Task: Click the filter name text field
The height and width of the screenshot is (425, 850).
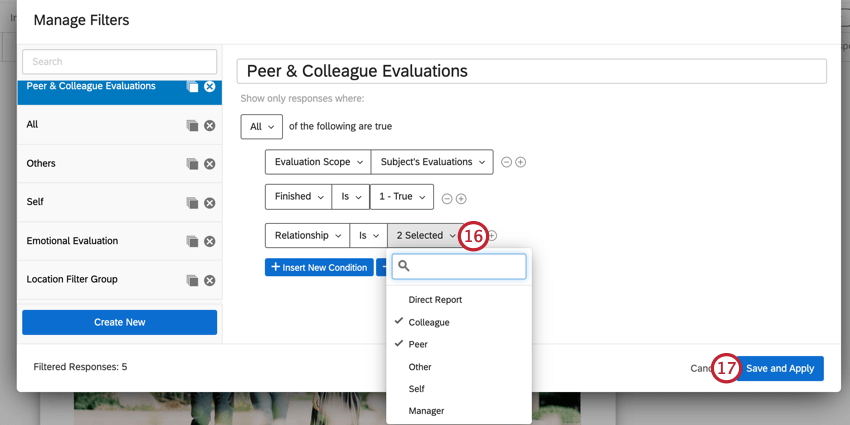Action: 531,71
